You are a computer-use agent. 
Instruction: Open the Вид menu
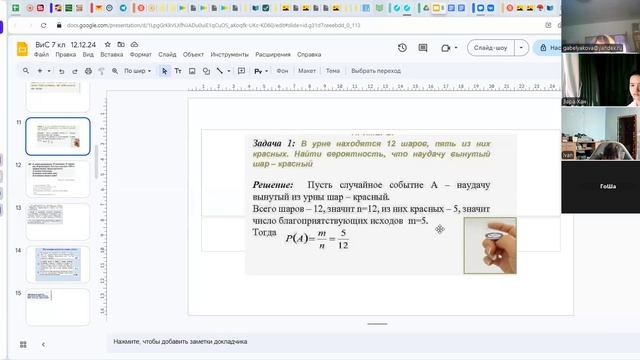click(88, 54)
